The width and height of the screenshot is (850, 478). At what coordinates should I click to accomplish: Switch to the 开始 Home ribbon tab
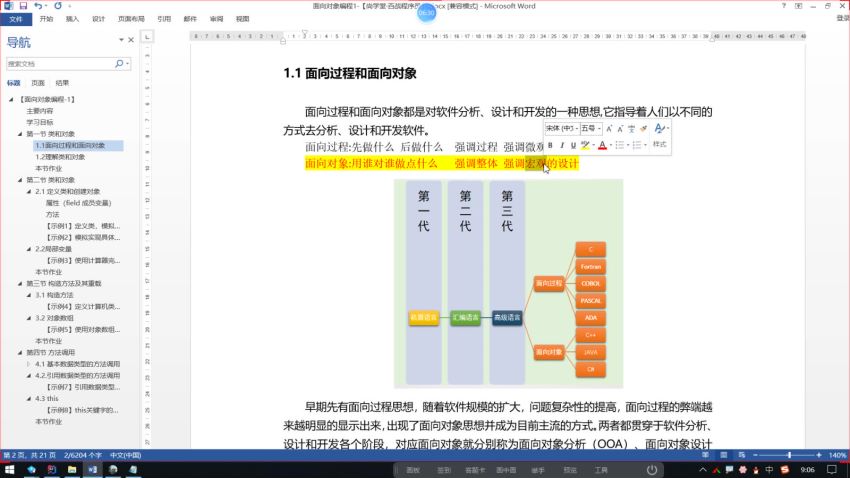46,19
